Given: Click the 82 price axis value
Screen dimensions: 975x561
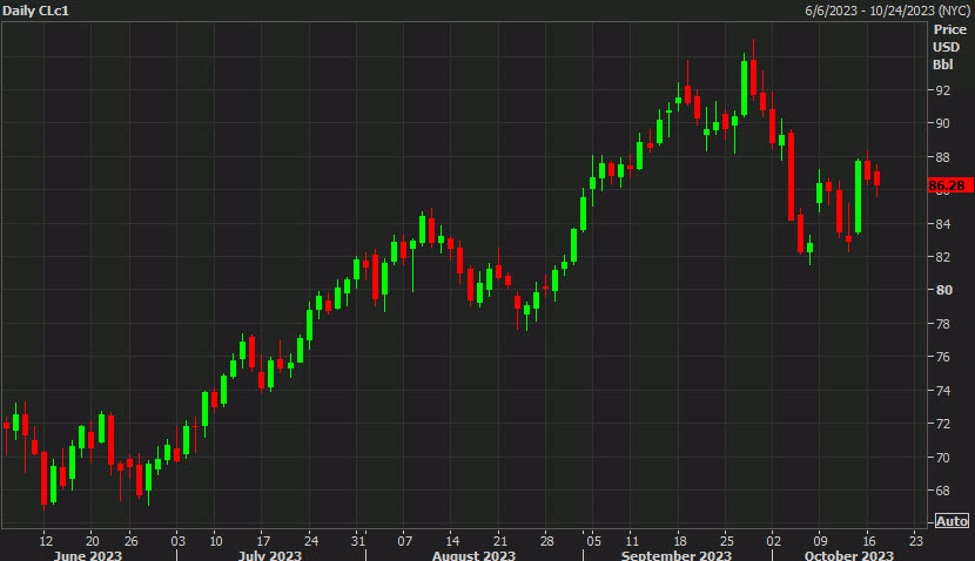Looking at the screenshot, I should coord(943,257).
